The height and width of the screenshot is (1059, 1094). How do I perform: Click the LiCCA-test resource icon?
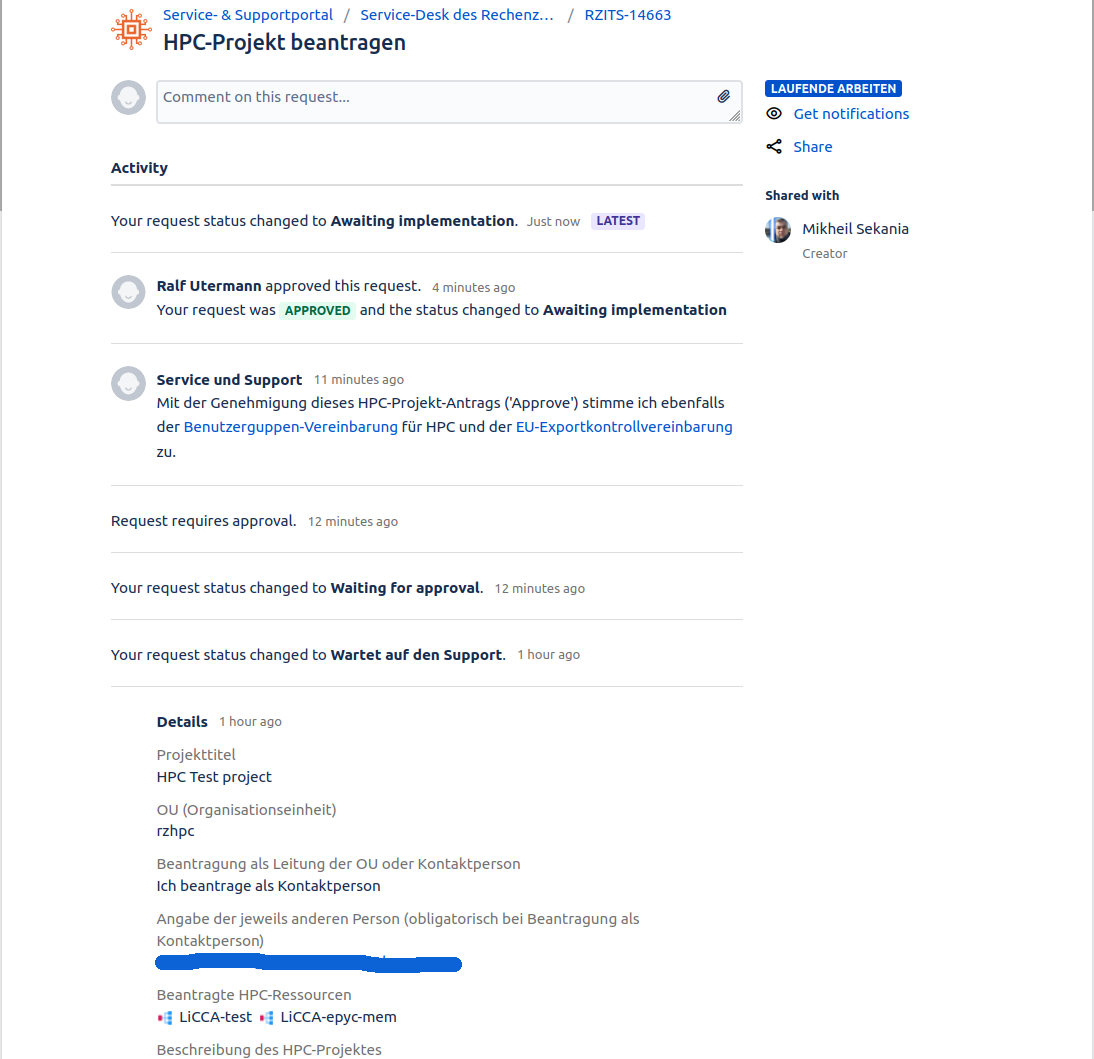(165, 1018)
